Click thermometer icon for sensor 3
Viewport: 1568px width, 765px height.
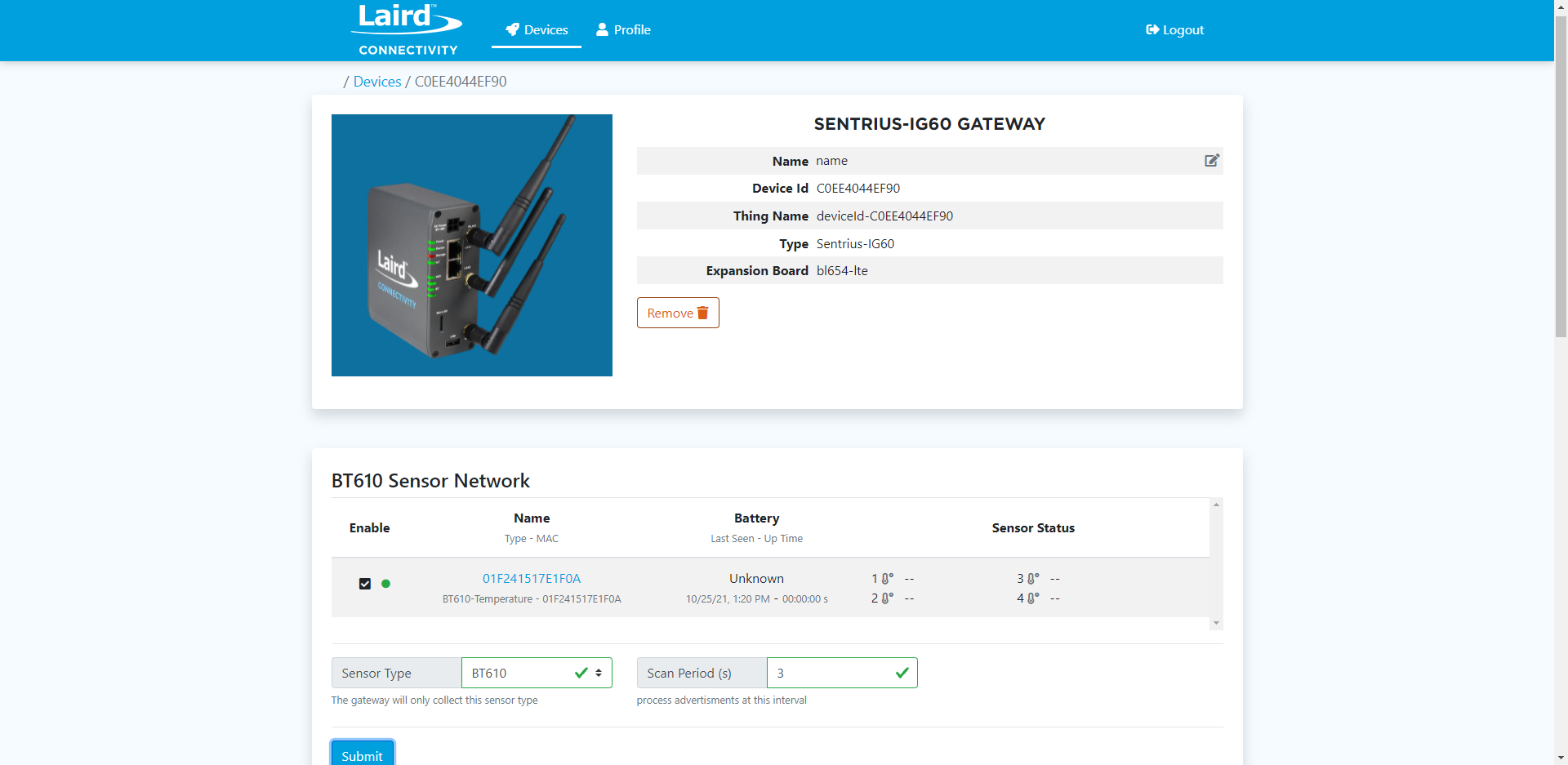click(x=1032, y=579)
